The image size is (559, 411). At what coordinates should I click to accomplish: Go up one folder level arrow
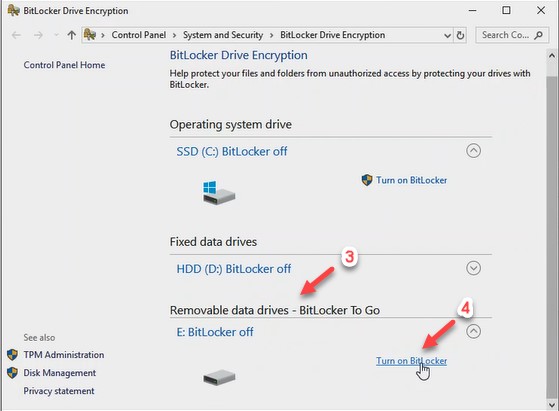[72, 35]
